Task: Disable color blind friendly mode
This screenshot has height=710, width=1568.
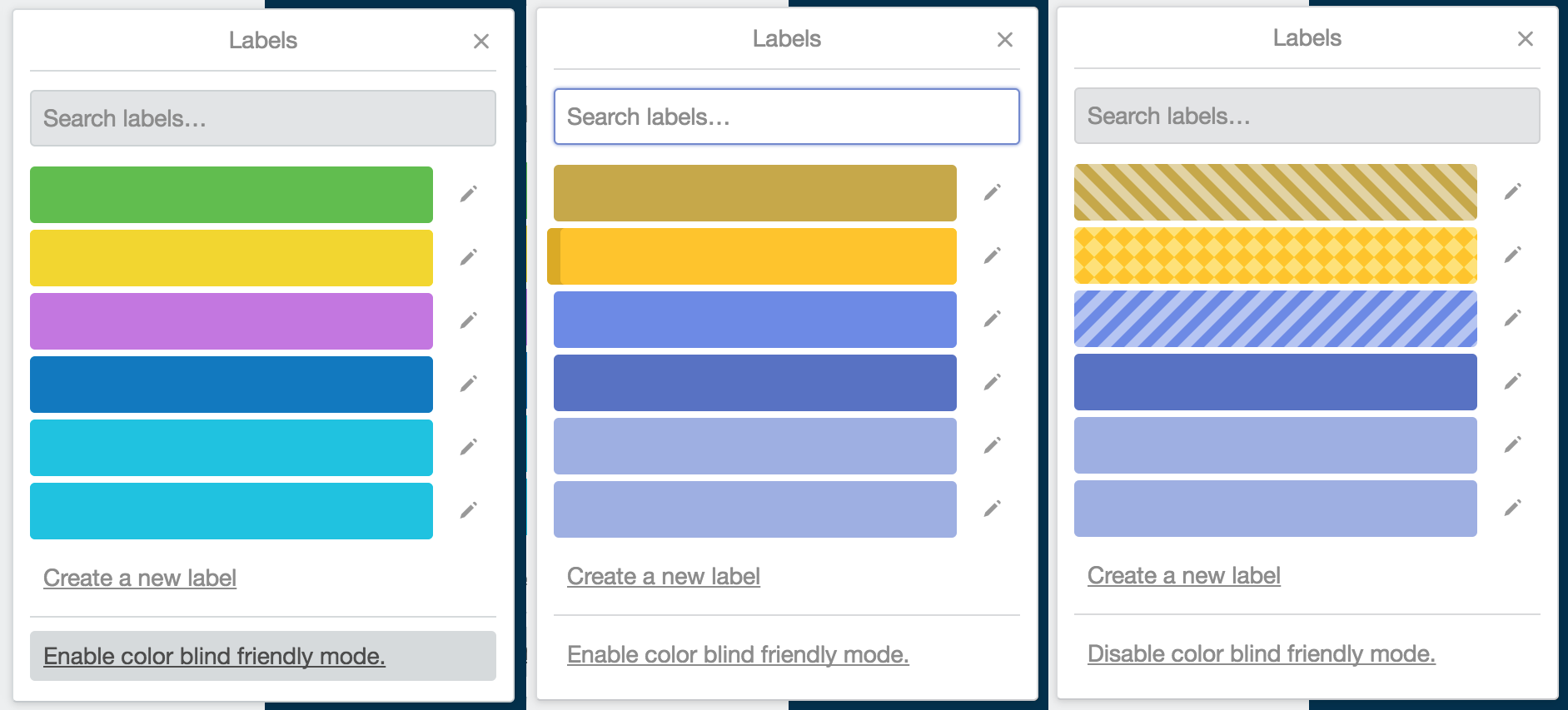Action: tap(1261, 653)
